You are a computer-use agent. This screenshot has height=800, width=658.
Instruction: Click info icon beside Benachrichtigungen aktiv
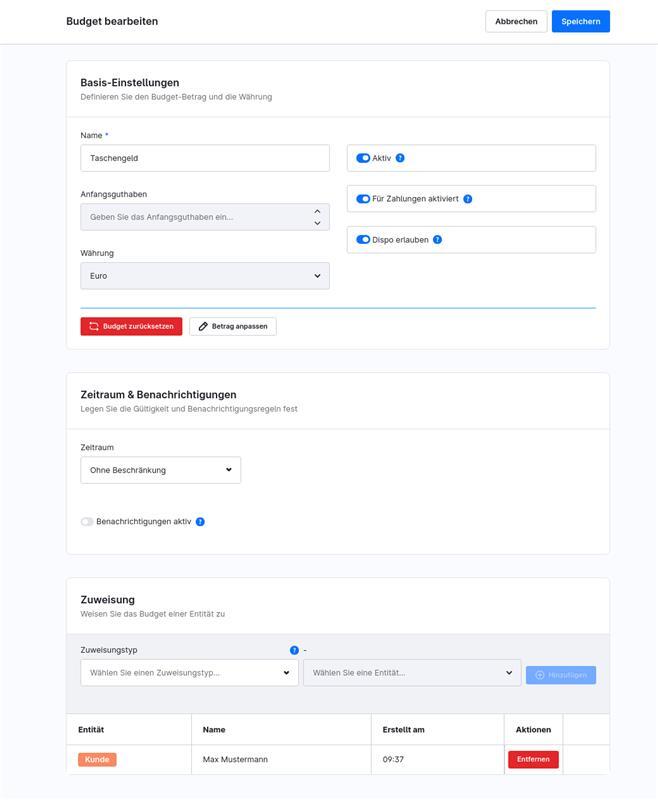pos(200,522)
